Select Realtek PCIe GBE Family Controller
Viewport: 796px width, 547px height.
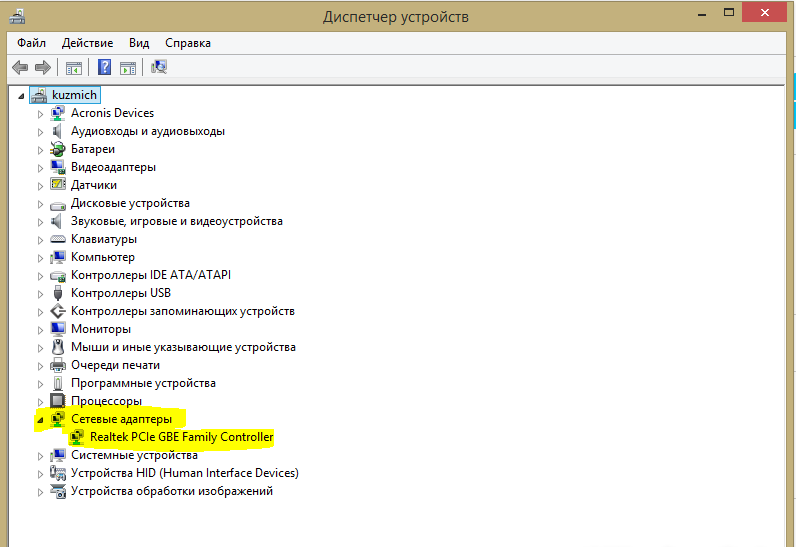pos(181,437)
